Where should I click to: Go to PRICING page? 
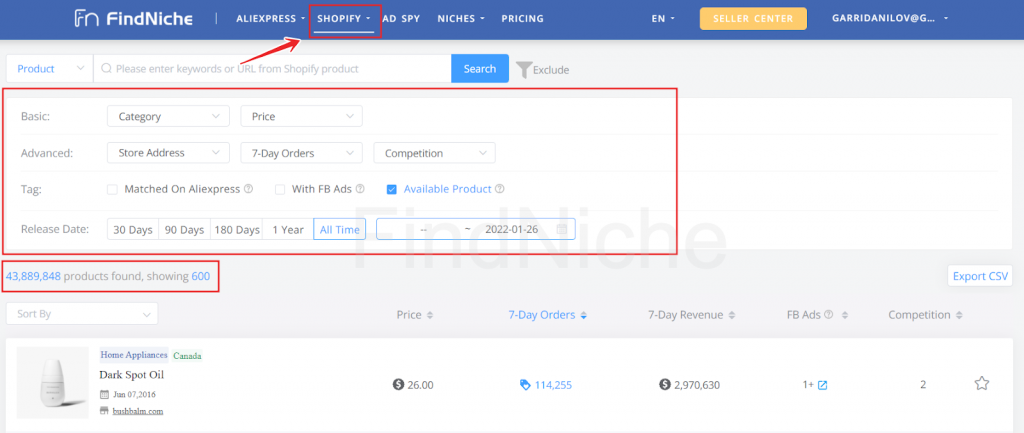coord(522,18)
